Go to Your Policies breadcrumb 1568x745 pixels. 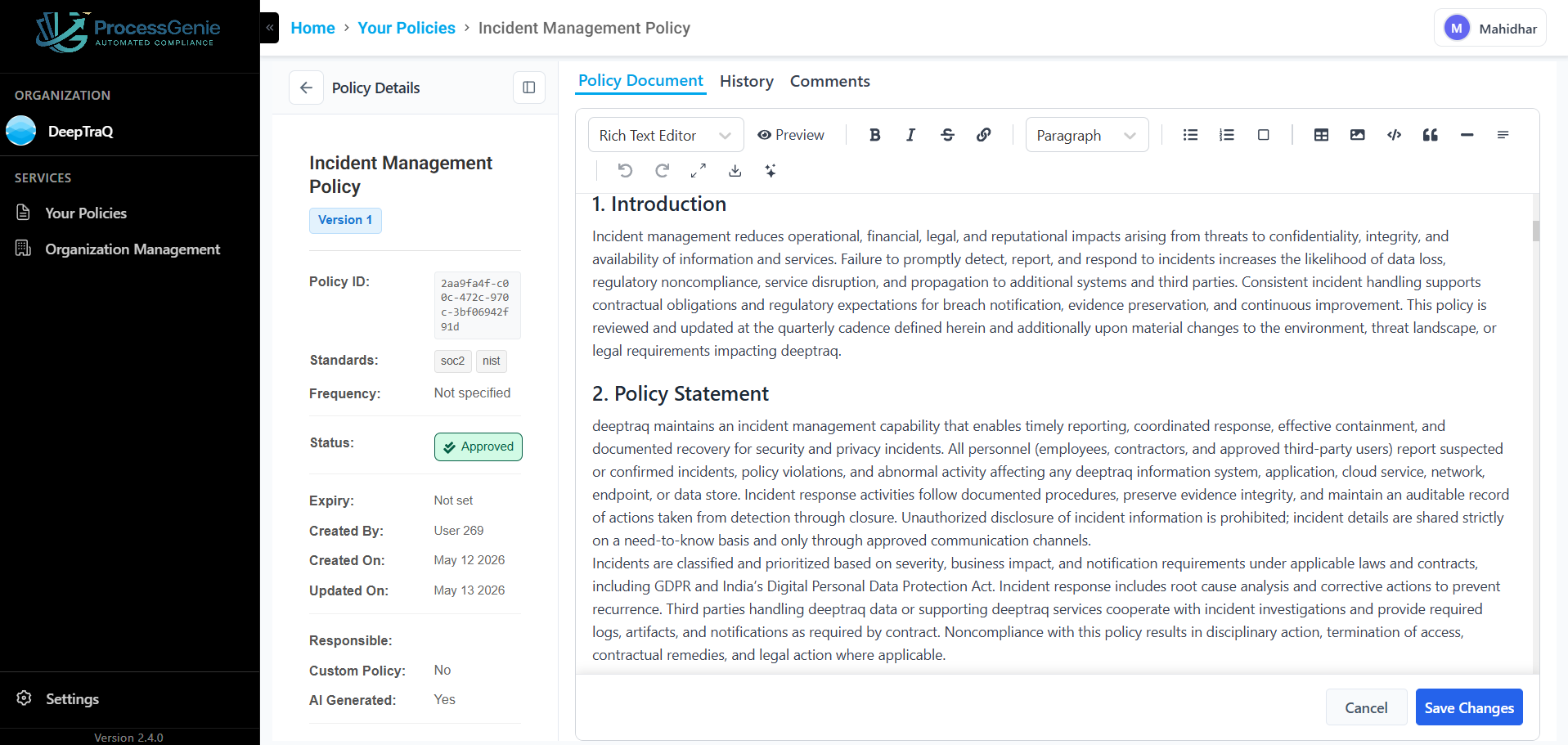click(x=407, y=28)
